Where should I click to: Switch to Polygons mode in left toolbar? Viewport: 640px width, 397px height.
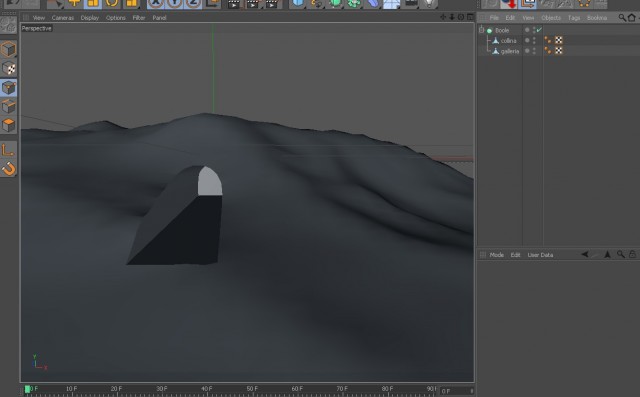click(9, 125)
